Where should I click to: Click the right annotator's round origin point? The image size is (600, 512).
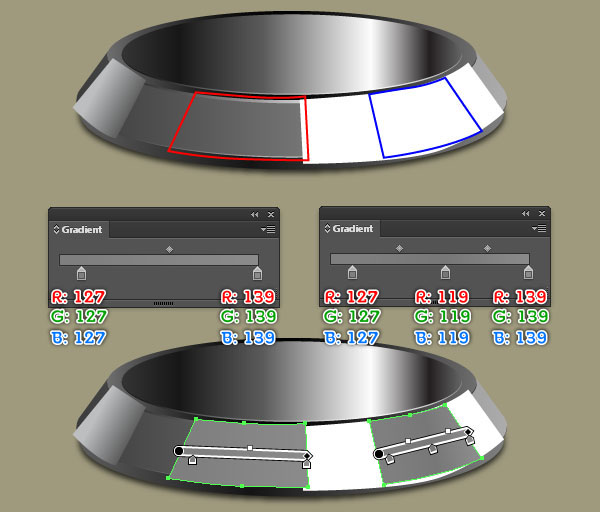(379, 454)
